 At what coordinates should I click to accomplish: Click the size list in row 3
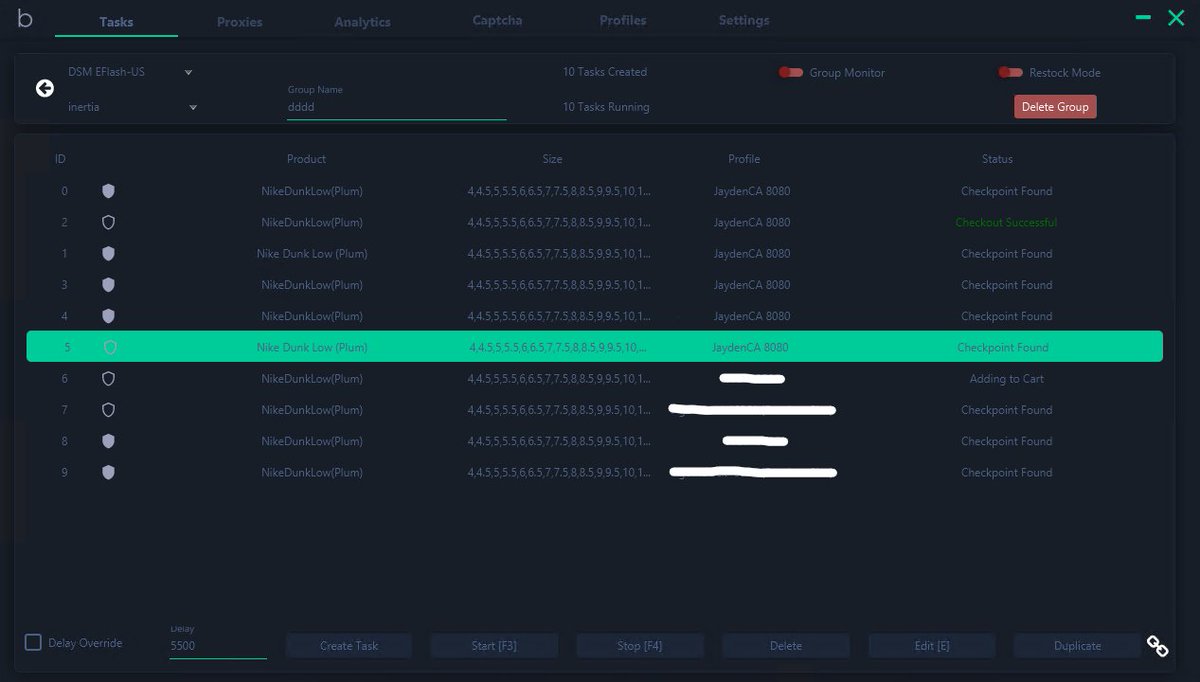coord(559,285)
